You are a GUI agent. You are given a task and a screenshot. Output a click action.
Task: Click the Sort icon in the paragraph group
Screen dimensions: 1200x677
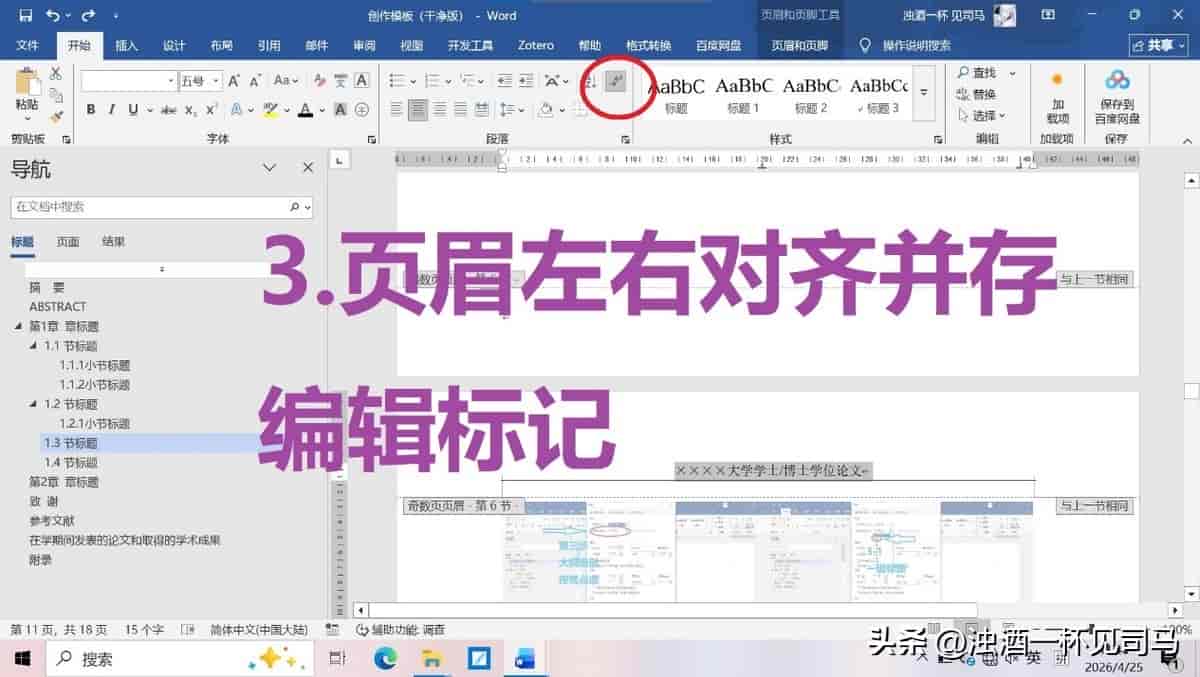point(591,81)
